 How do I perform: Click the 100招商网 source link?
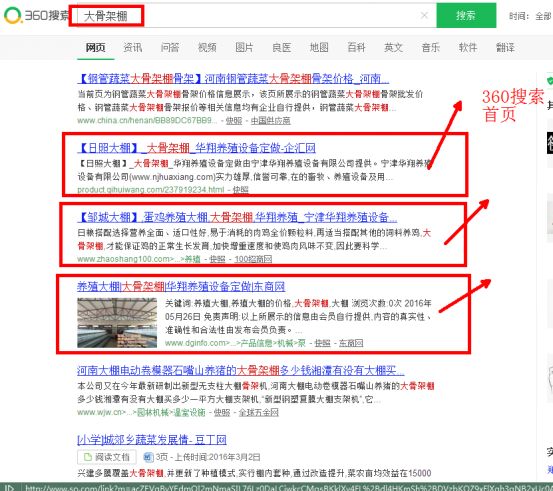pyautogui.click(x=253, y=259)
